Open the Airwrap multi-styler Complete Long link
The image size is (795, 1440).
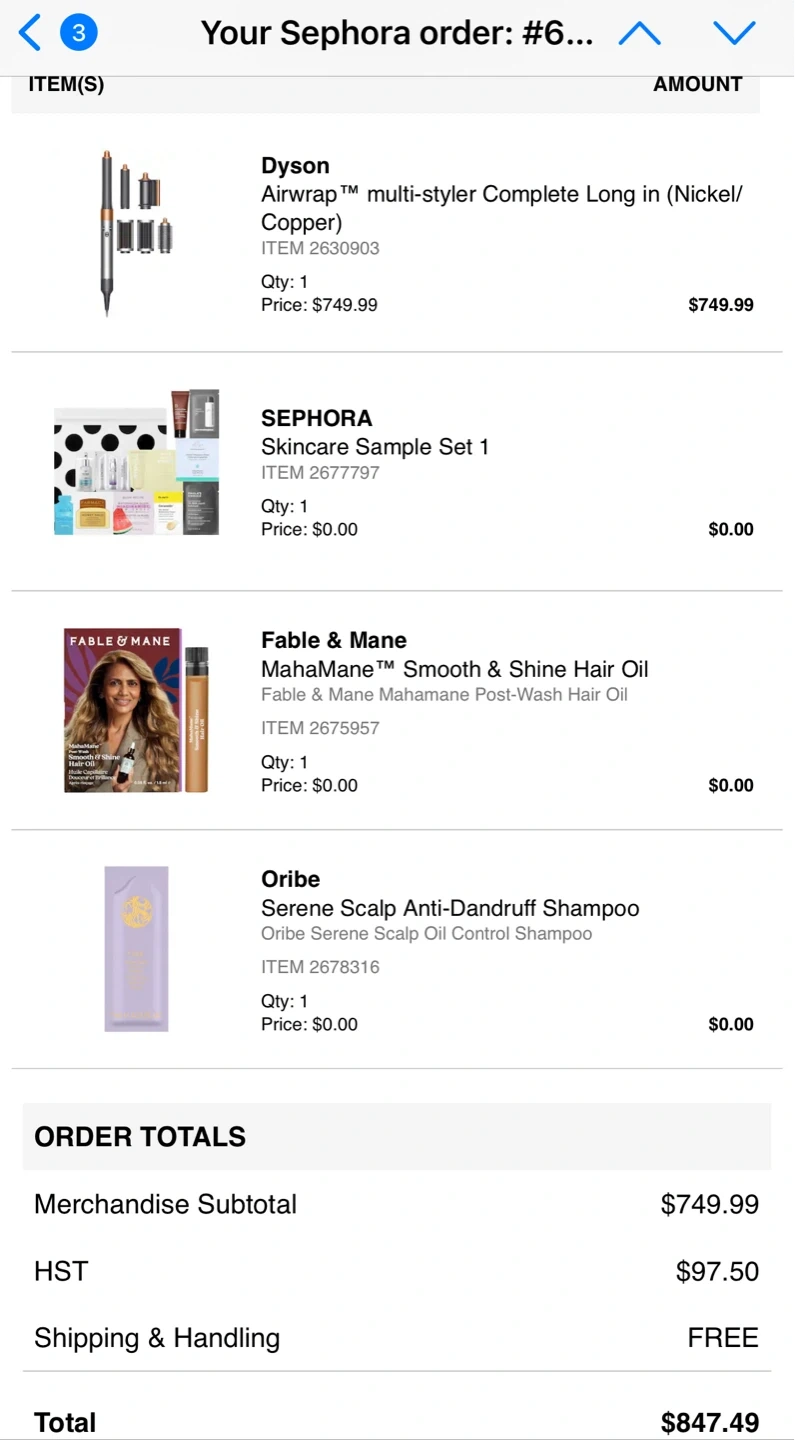pyautogui.click(x=501, y=208)
